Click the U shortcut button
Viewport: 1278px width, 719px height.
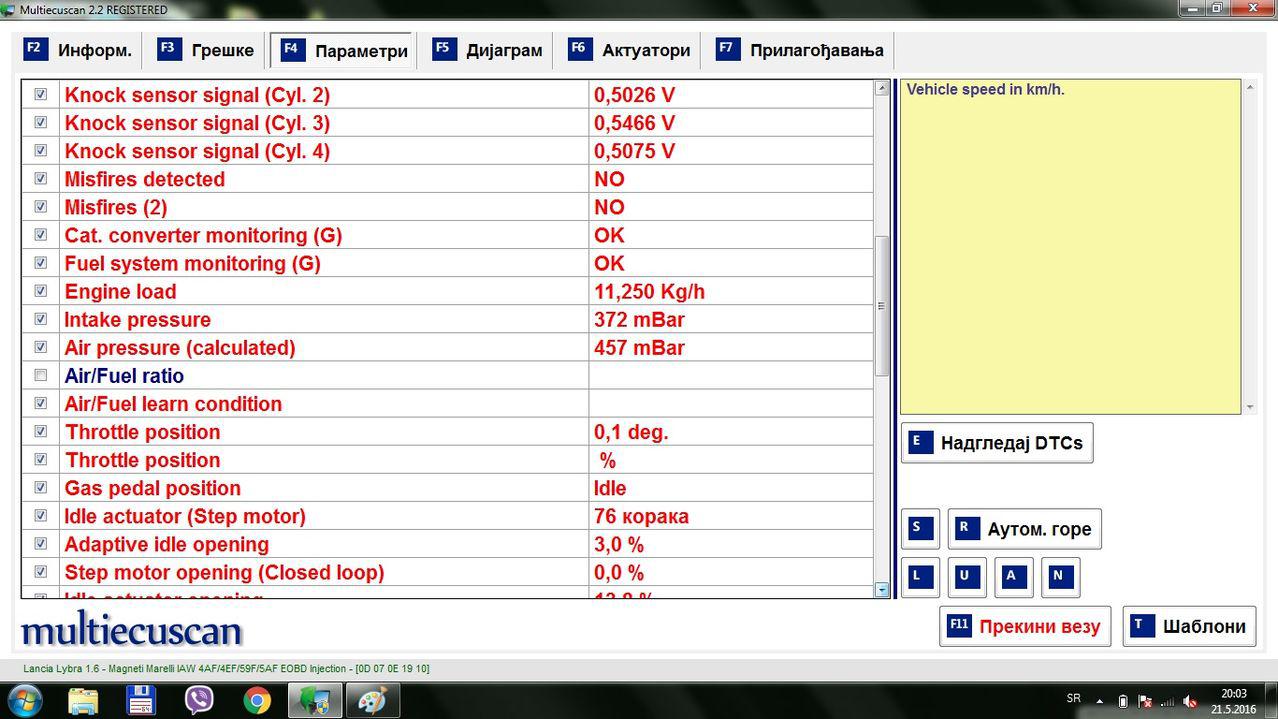click(967, 577)
